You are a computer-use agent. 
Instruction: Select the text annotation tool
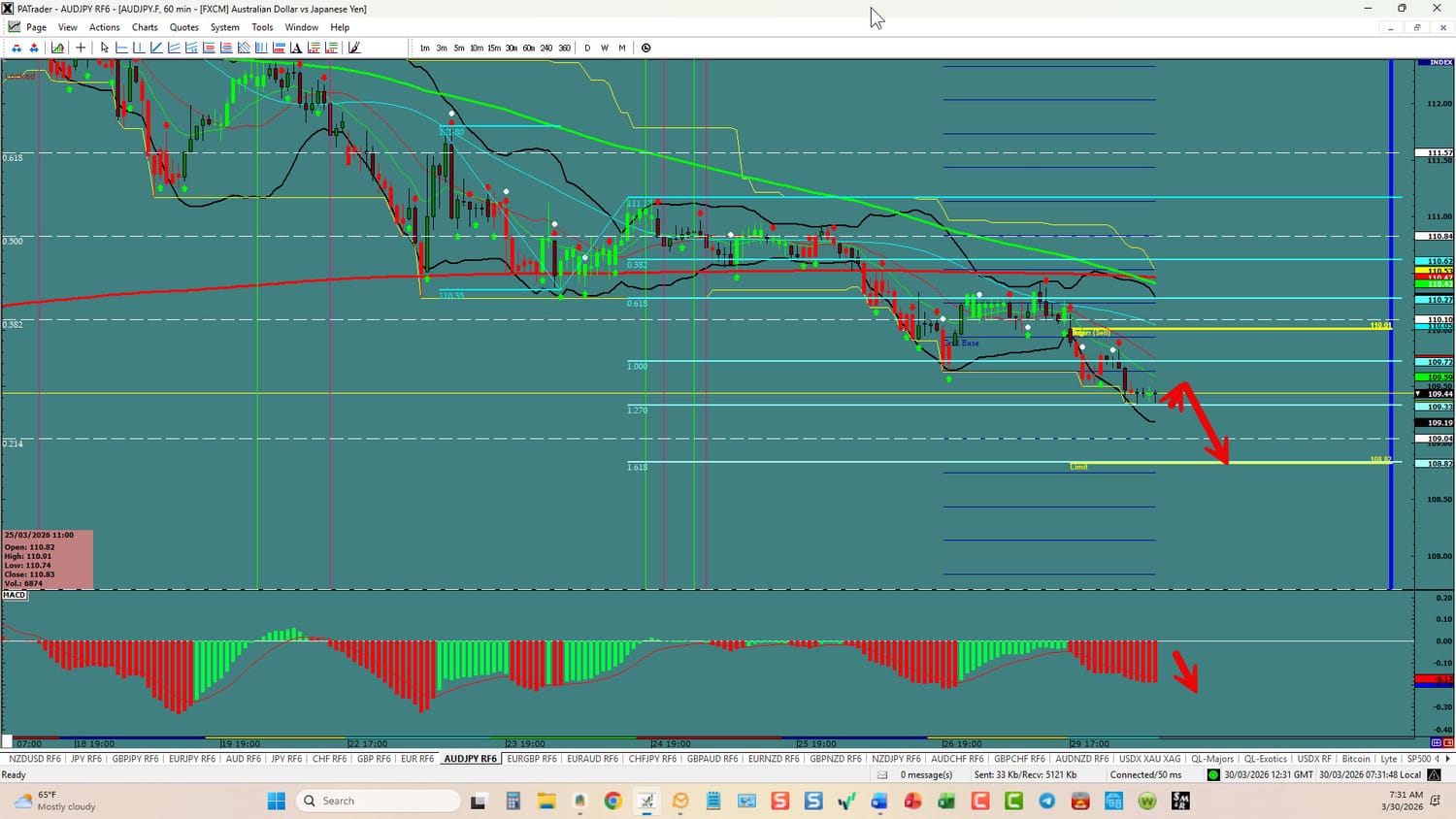pos(296,48)
